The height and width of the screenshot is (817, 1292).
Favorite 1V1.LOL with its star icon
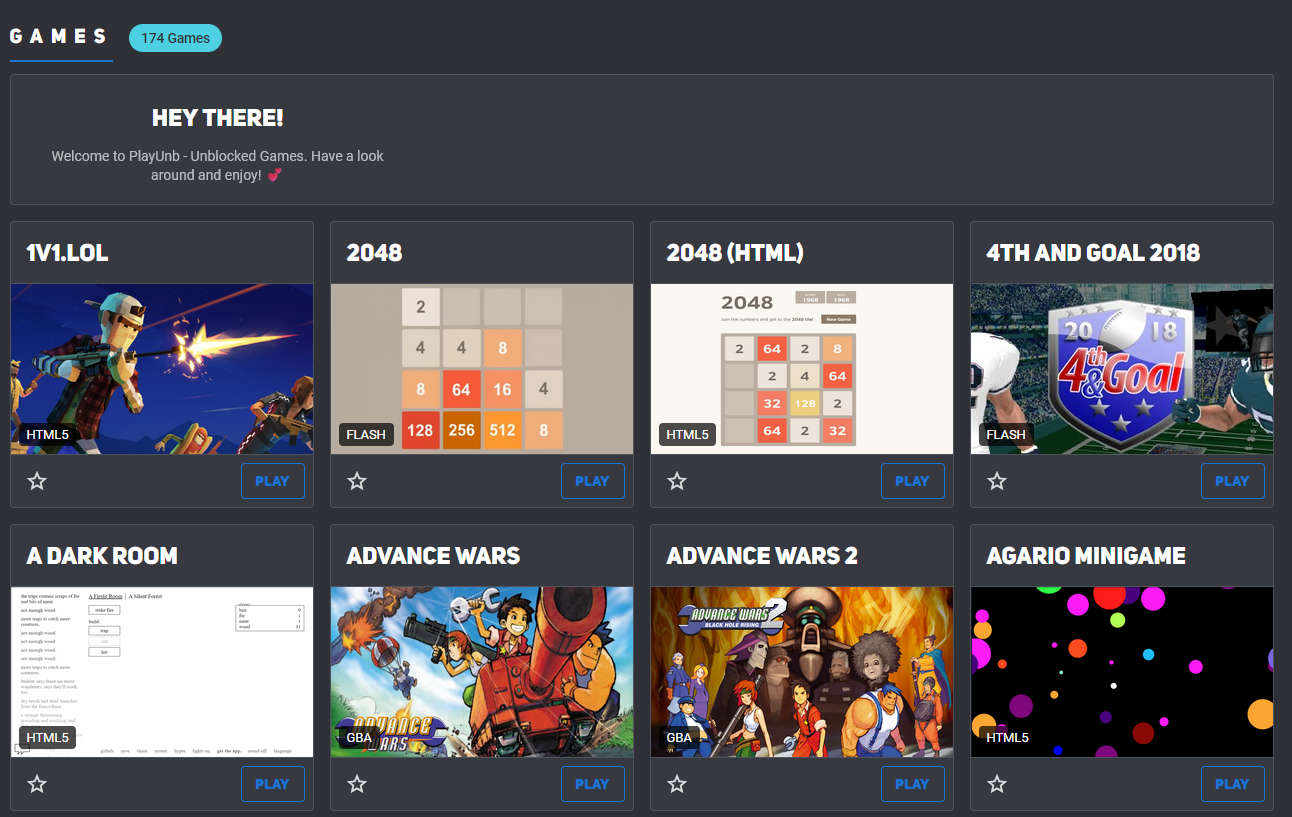click(37, 481)
